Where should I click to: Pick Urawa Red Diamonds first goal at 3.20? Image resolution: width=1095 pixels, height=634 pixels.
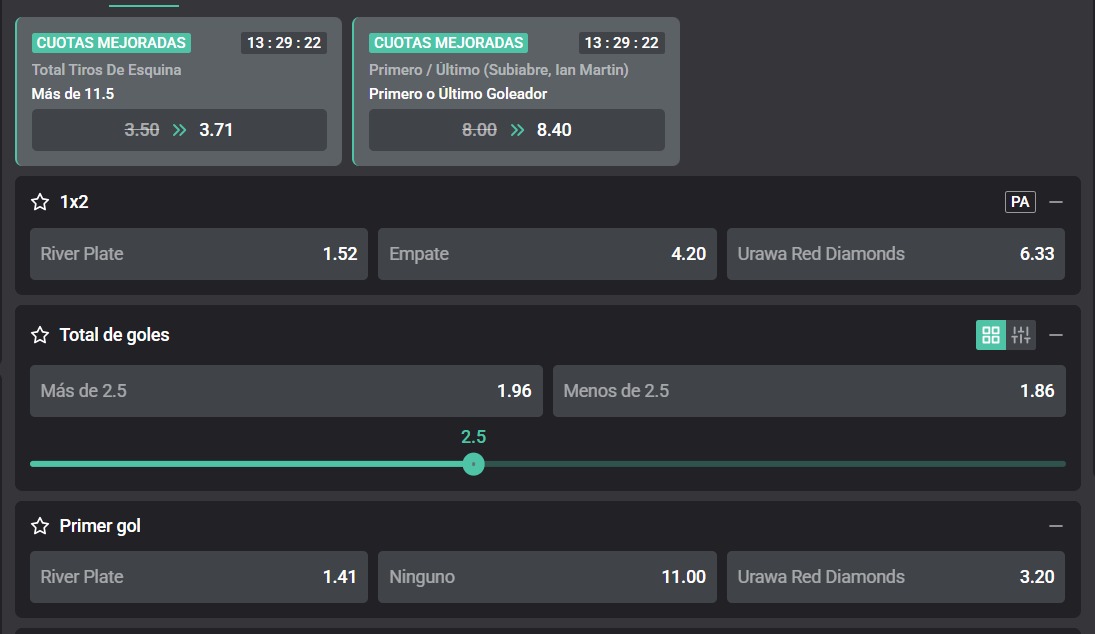pyautogui.click(x=896, y=577)
